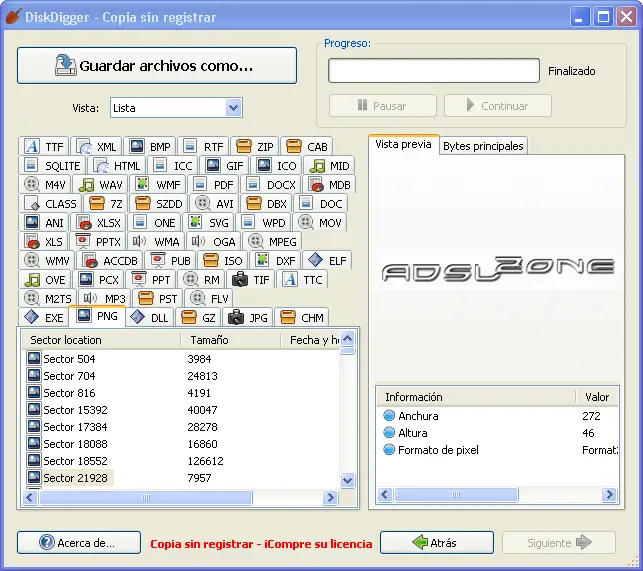
Task: Click the PST archive icon
Action: tap(146, 298)
